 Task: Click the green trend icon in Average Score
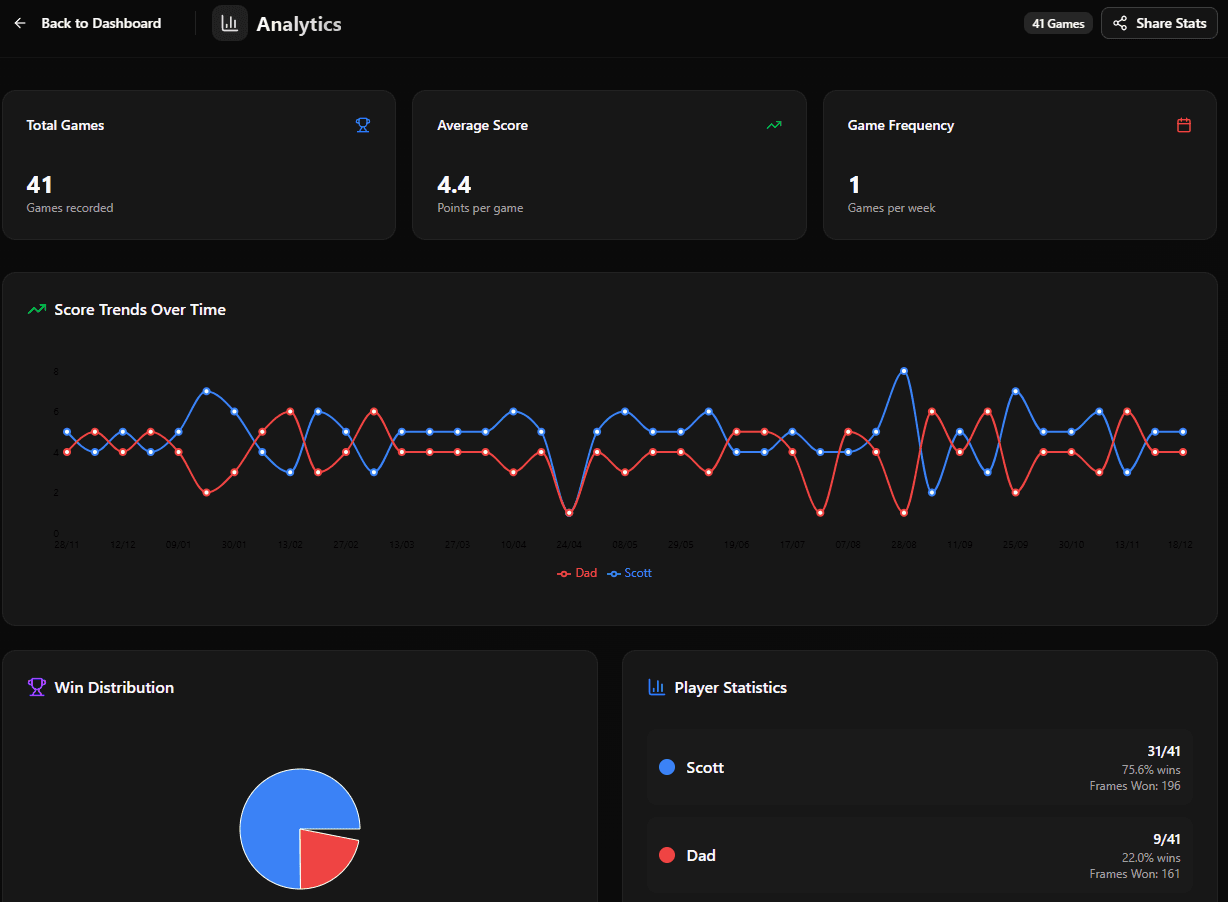coord(774,125)
